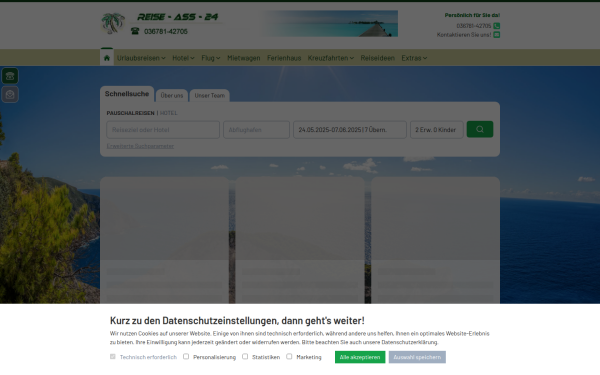Click the Reiseziel oder Hotel input field
The height and width of the screenshot is (375, 600).
(163, 130)
